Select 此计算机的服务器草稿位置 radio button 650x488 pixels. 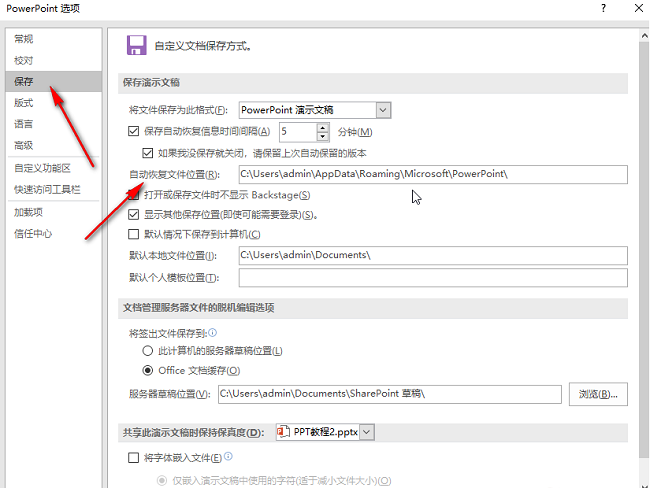(x=148, y=351)
